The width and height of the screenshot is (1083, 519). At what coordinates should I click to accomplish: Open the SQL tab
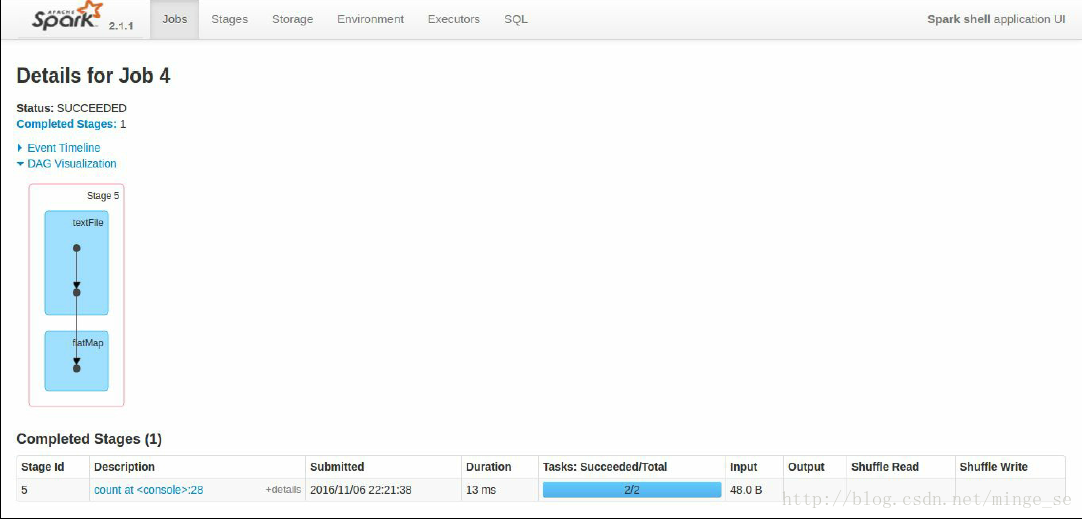point(516,19)
